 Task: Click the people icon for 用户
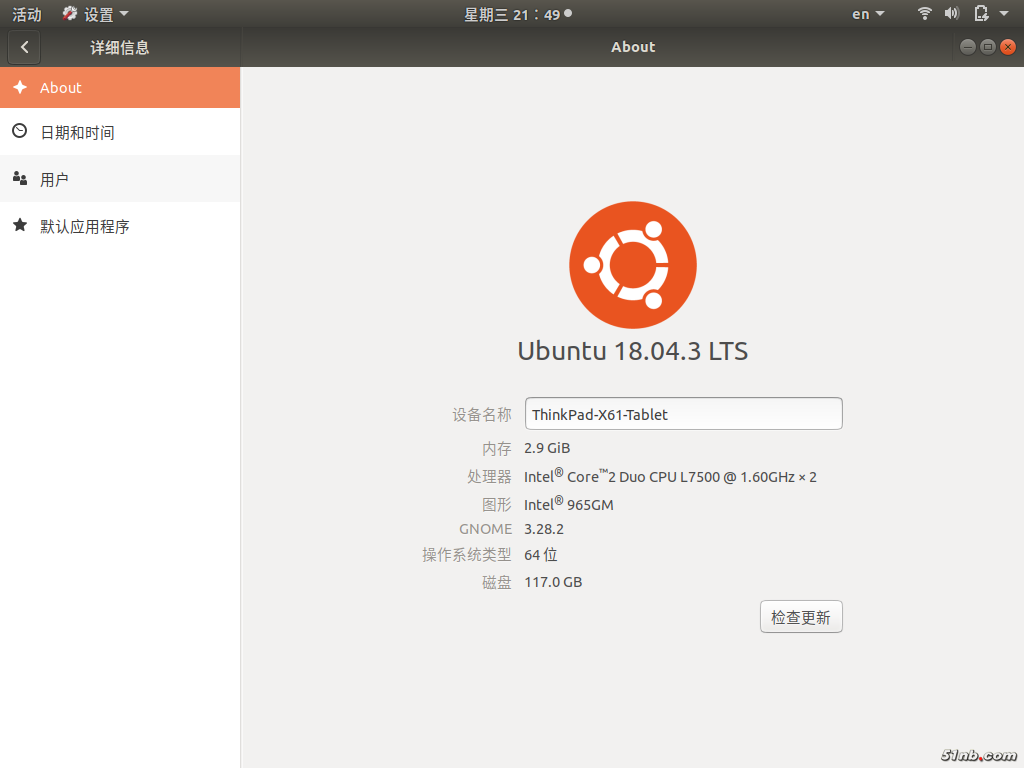pos(19,179)
